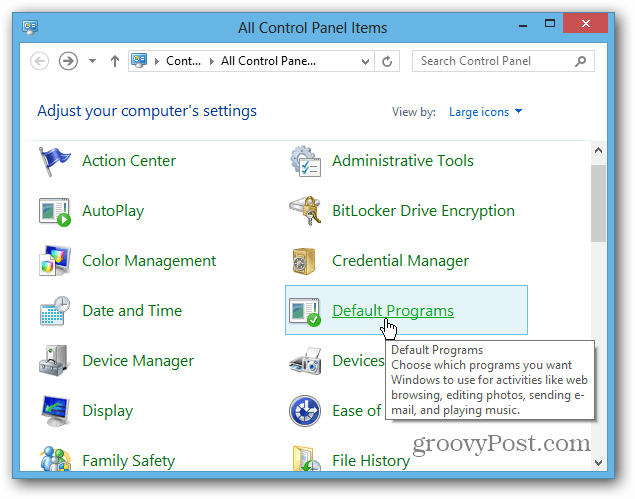The image size is (635, 499).
Task: Click the search magnifier icon
Action: pyautogui.click(x=580, y=61)
